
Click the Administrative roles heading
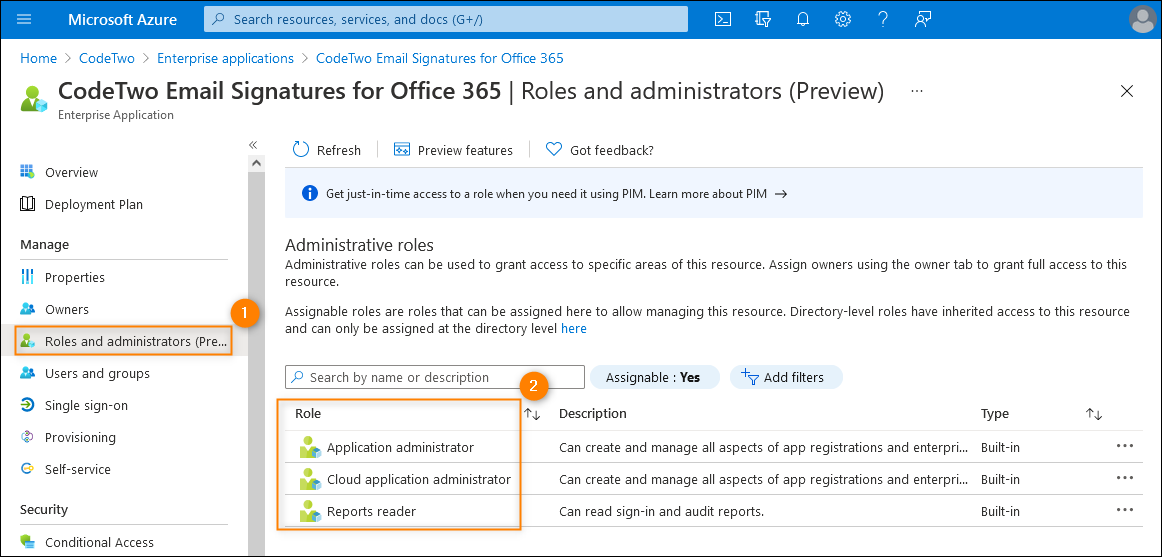pyautogui.click(x=359, y=244)
